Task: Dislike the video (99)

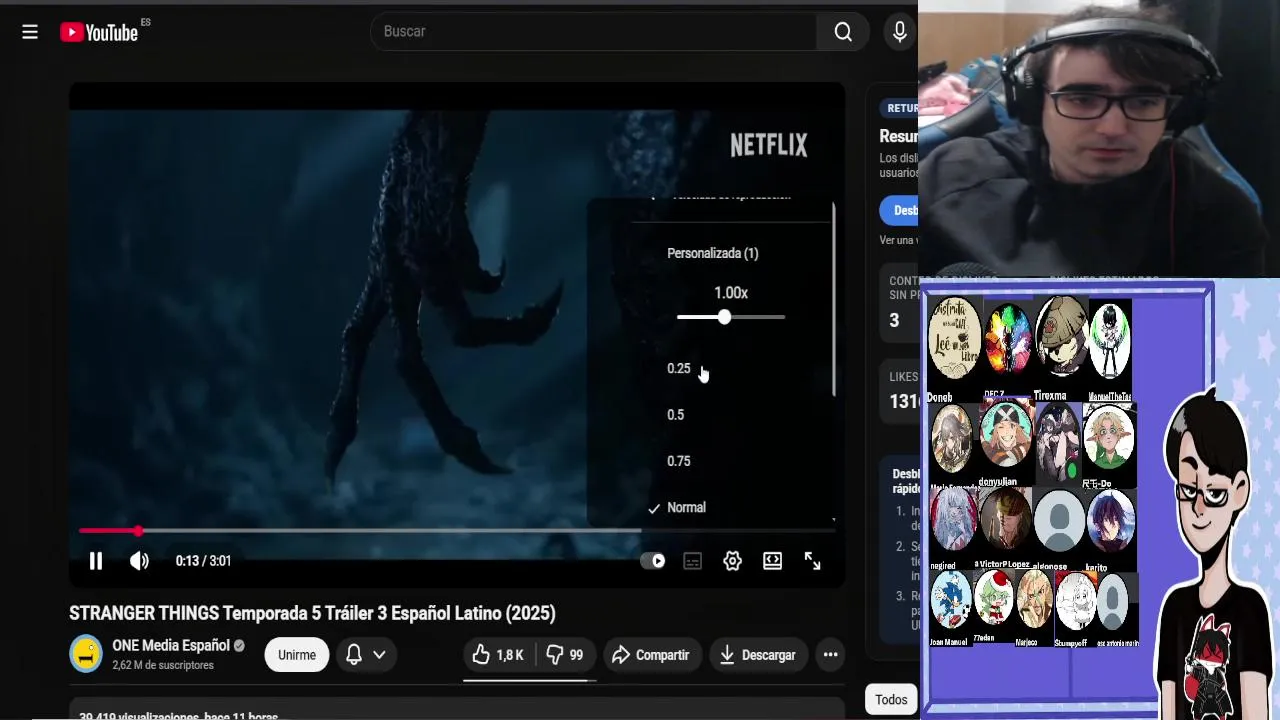Action: [565, 655]
